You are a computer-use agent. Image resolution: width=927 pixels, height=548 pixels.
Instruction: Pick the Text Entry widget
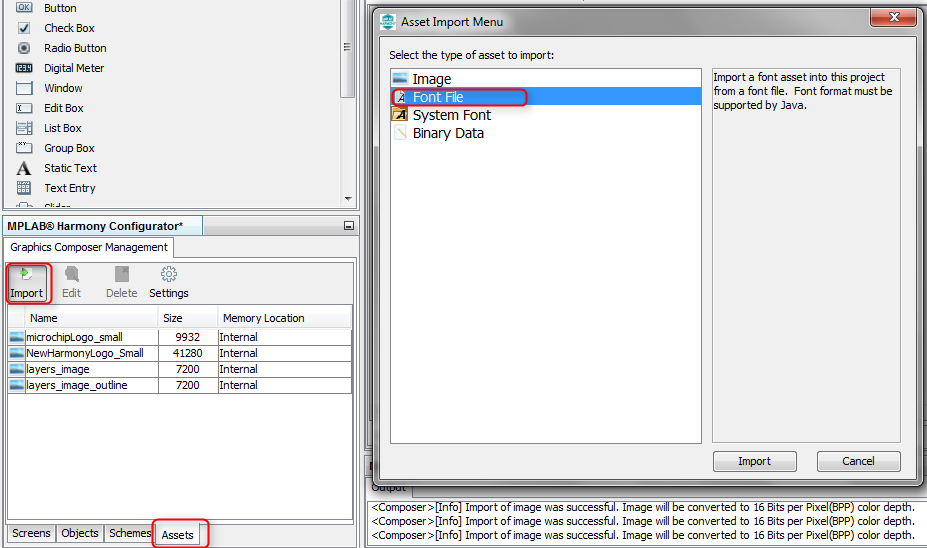(69, 188)
